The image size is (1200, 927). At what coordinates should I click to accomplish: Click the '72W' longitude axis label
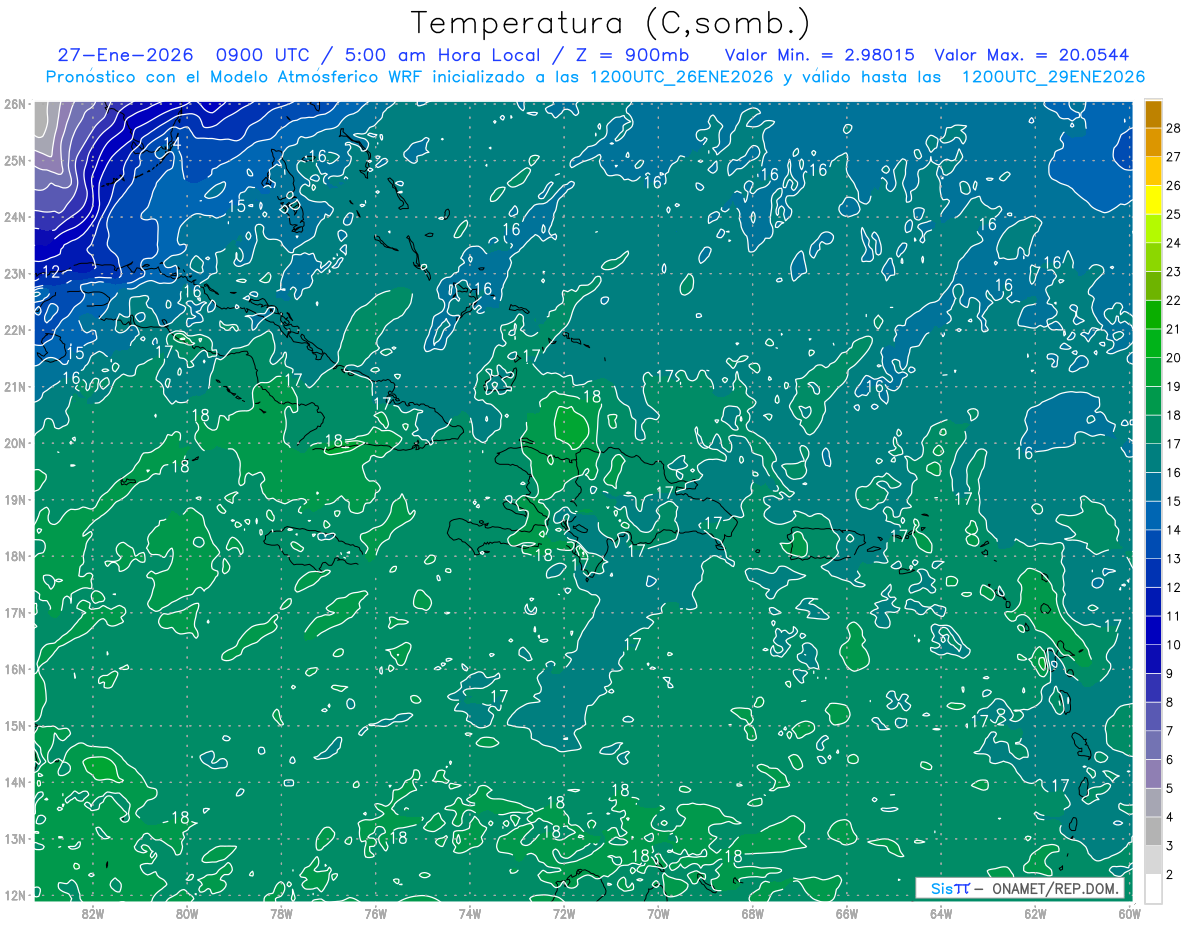point(564,913)
